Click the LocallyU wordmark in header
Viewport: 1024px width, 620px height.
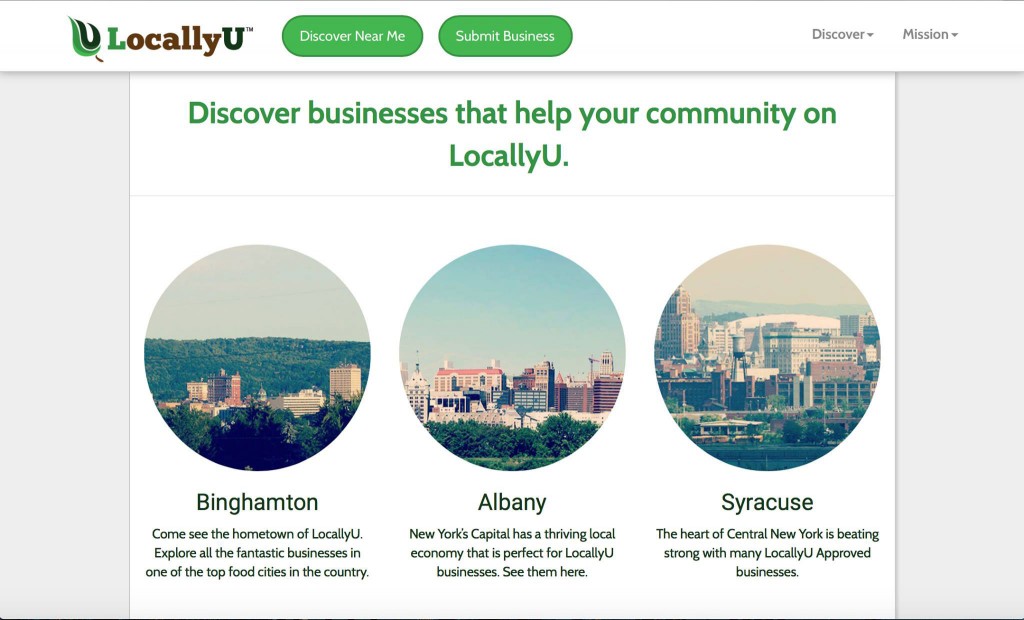(x=176, y=40)
